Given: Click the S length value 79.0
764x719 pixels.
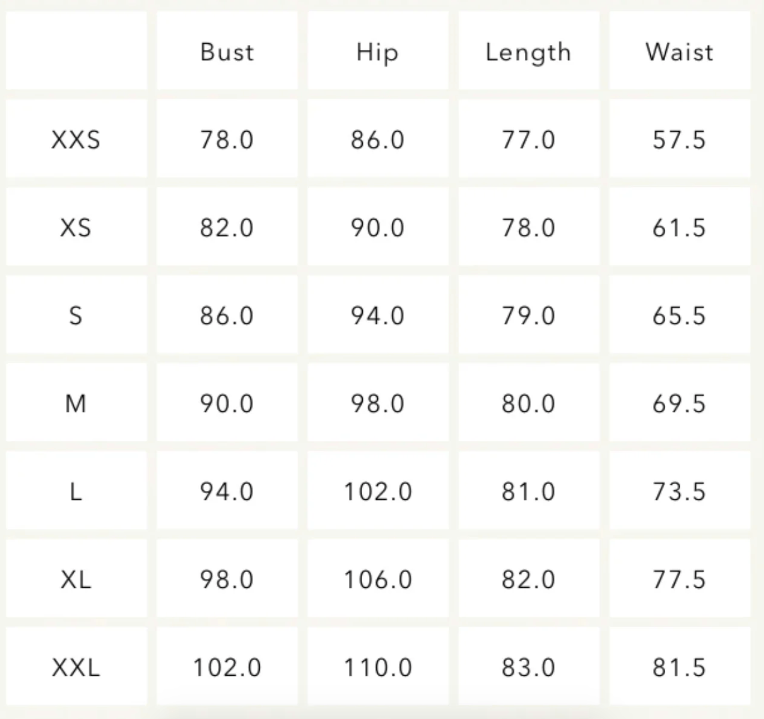Looking at the screenshot, I should (x=528, y=316).
